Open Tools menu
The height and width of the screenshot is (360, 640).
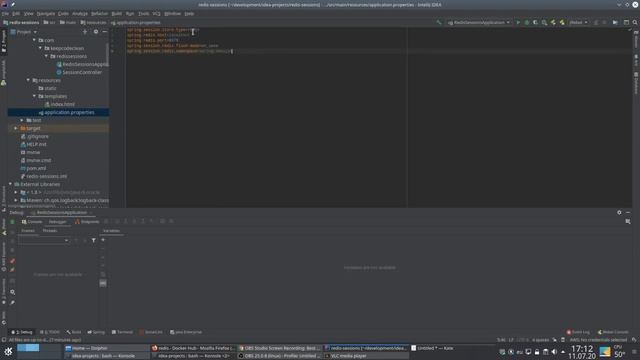144,13
